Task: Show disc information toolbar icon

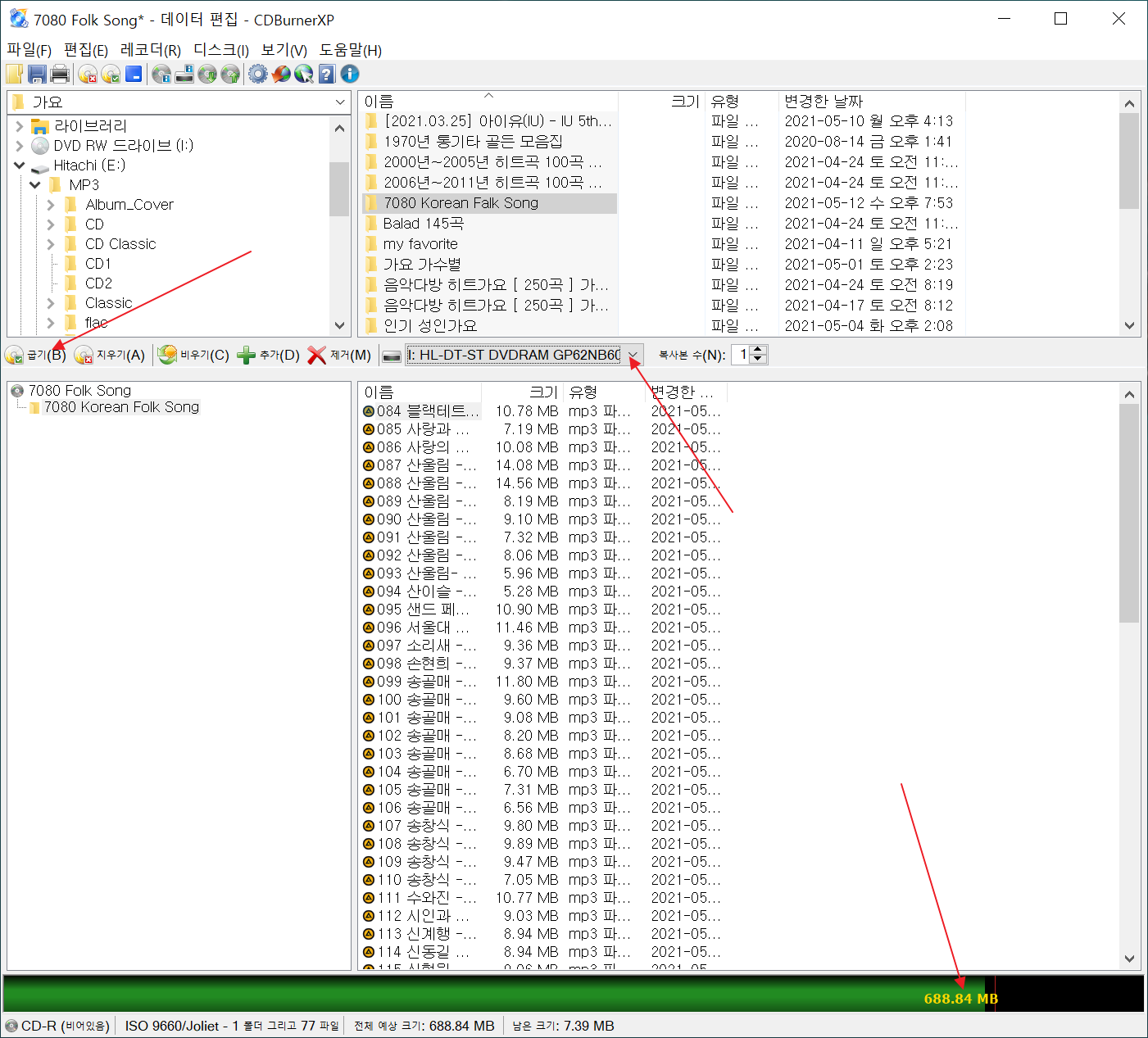Action: click(161, 75)
